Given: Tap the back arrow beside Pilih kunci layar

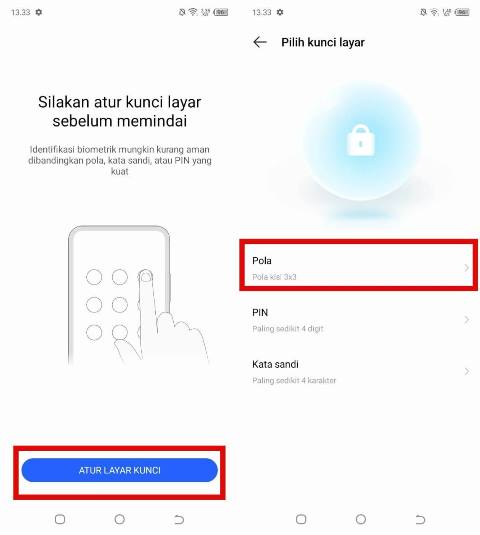Looking at the screenshot, I should click(260, 42).
